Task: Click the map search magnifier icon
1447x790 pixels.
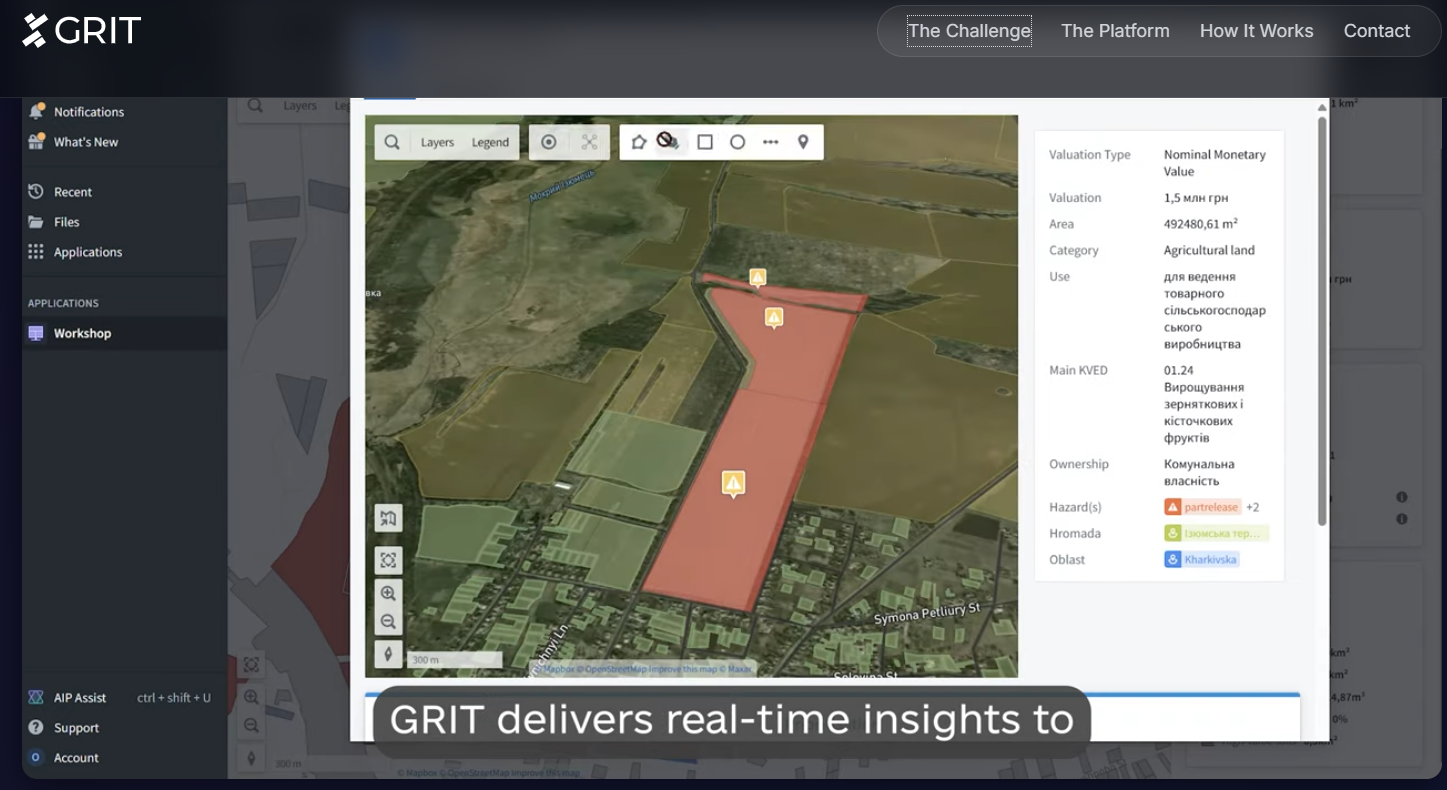Action: click(392, 142)
